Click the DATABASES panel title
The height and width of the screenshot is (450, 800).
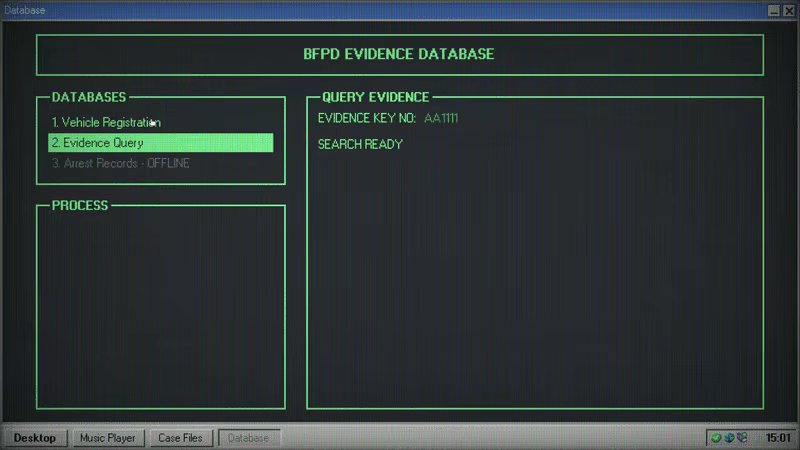89,97
